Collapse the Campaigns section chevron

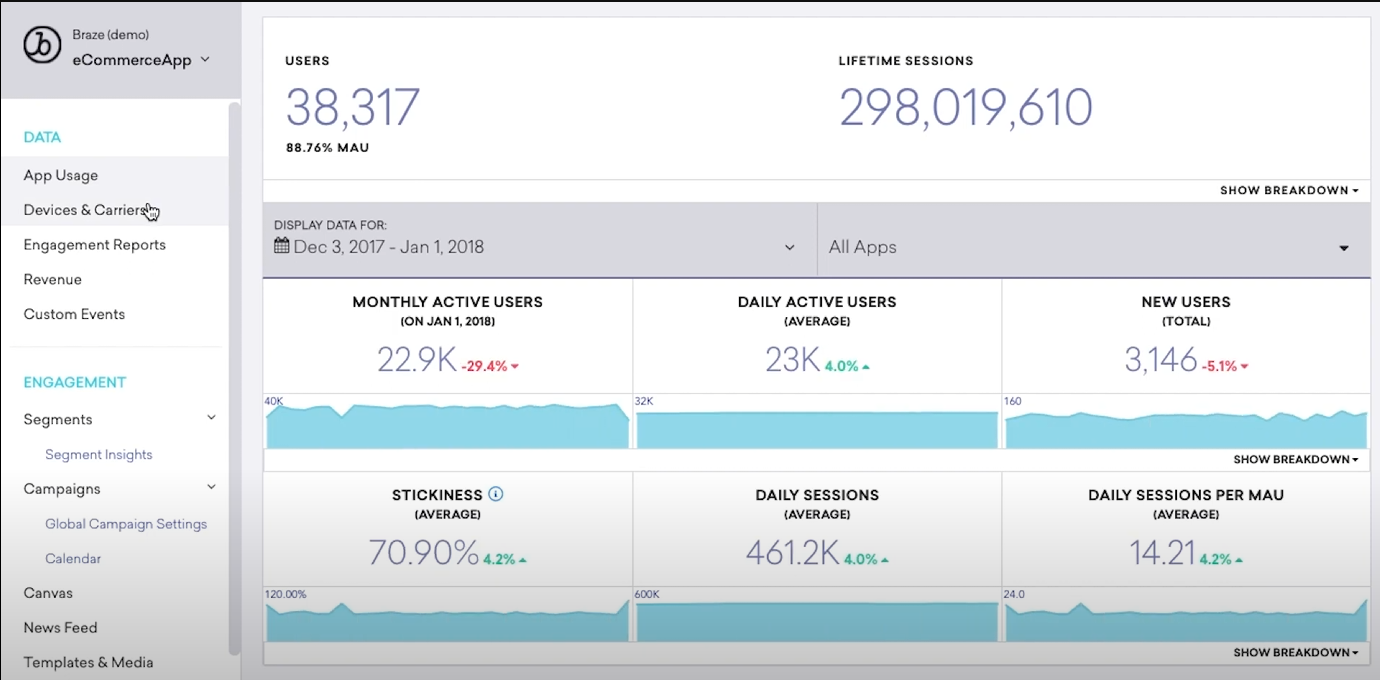click(x=211, y=487)
